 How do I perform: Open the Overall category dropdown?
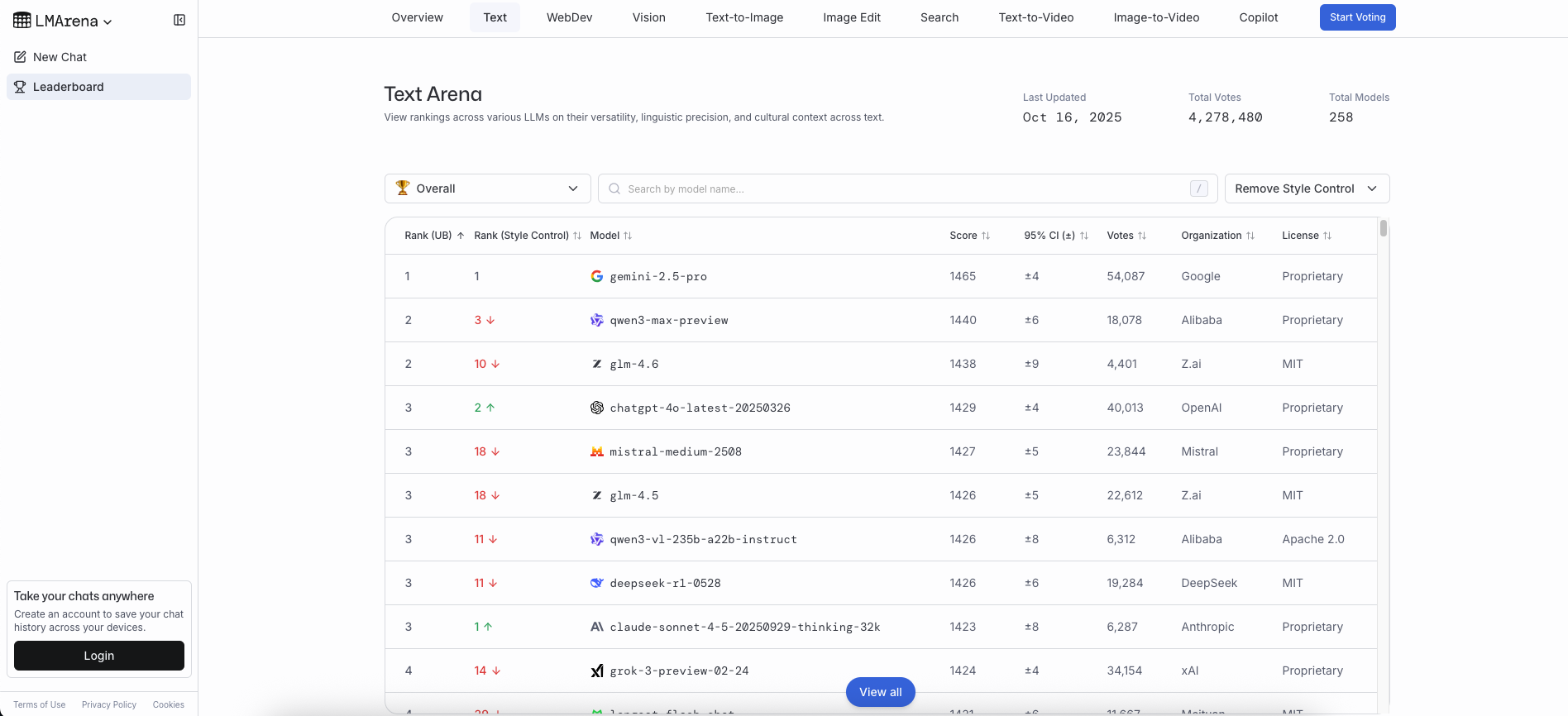click(x=487, y=189)
